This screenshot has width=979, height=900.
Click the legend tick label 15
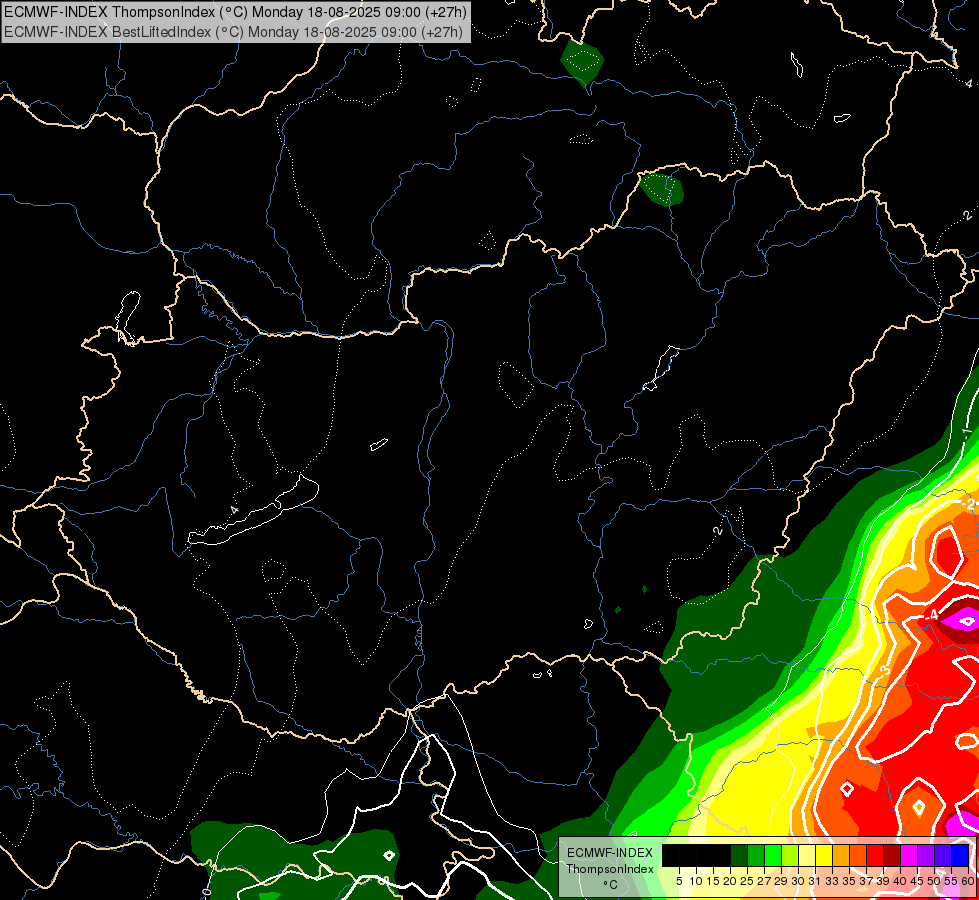713,881
